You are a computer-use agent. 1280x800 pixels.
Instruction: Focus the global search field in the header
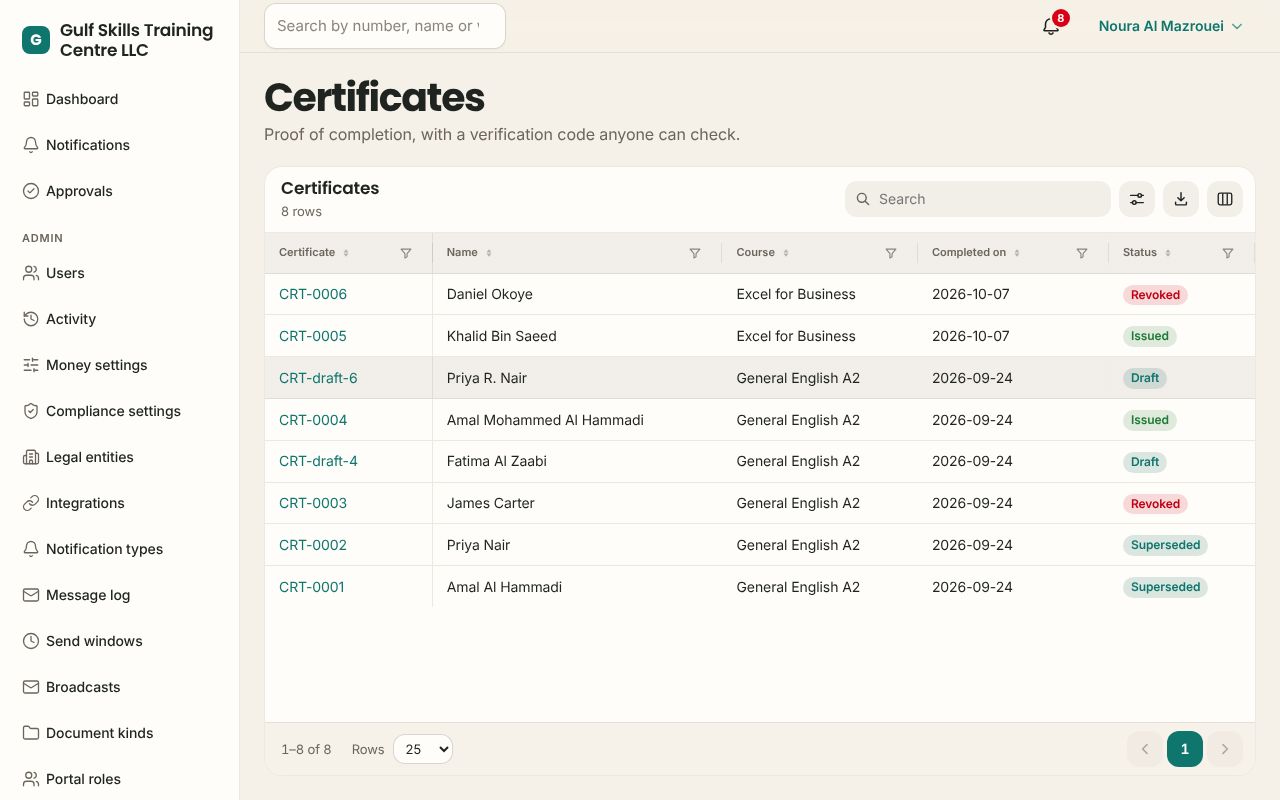[x=385, y=26]
